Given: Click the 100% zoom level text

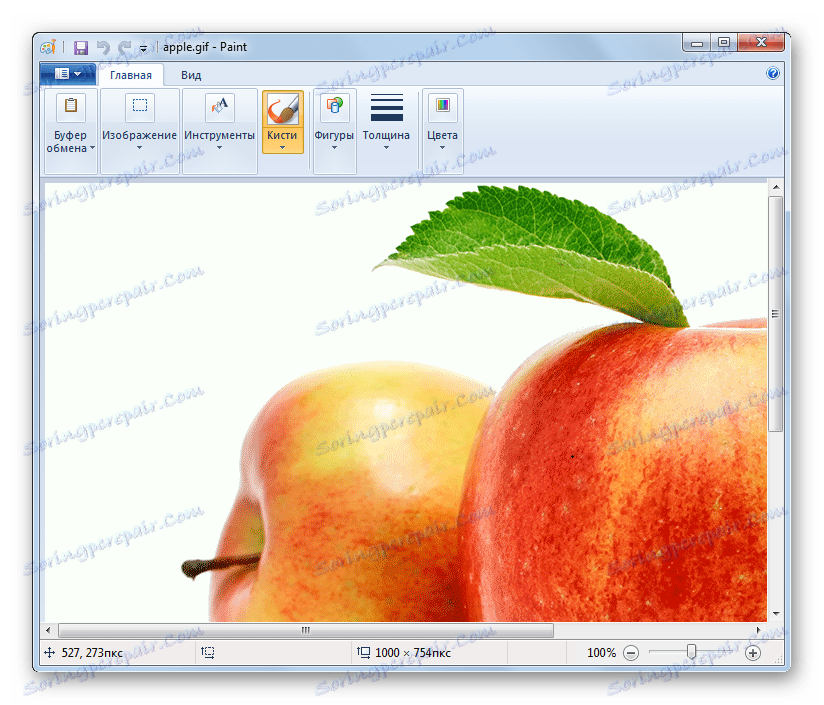Looking at the screenshot, I should (x=601, y=653).
